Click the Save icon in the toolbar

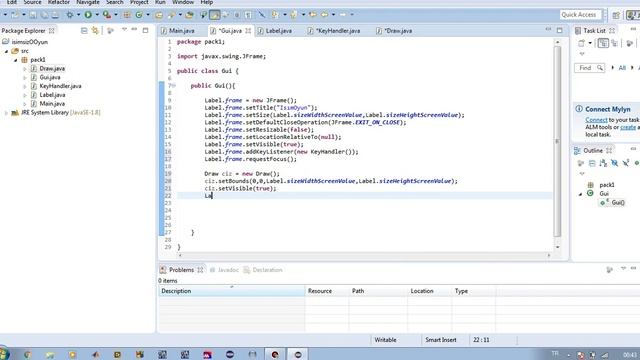click(33, 15)
